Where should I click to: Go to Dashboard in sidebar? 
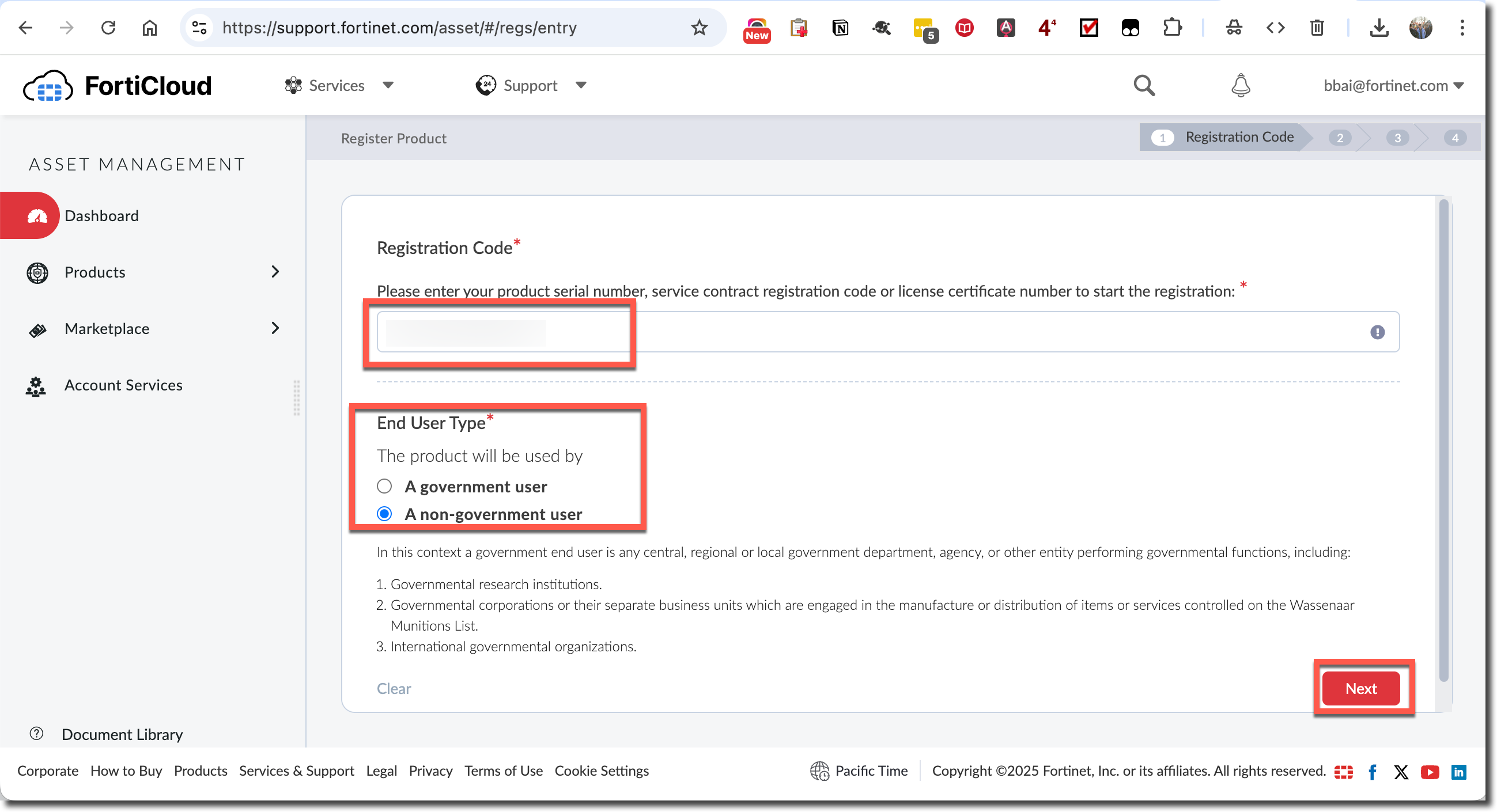pos(101,215)
